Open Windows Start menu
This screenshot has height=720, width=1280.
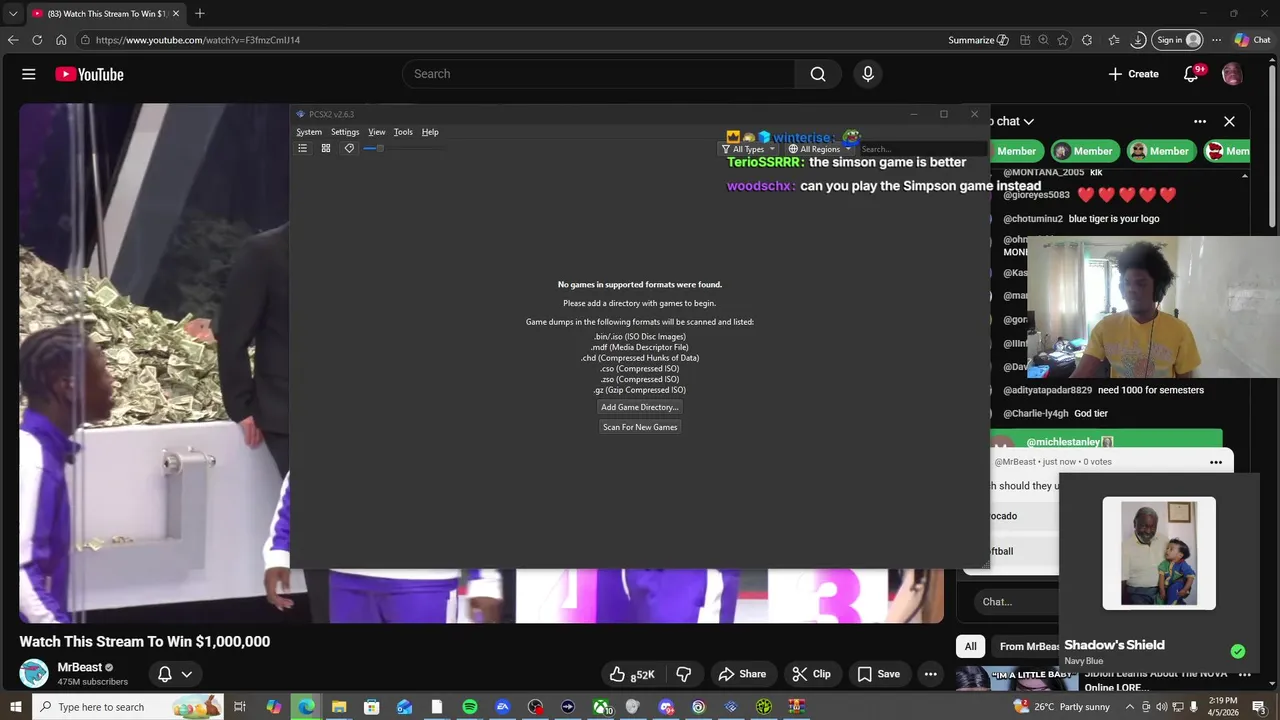coord(16,707)
